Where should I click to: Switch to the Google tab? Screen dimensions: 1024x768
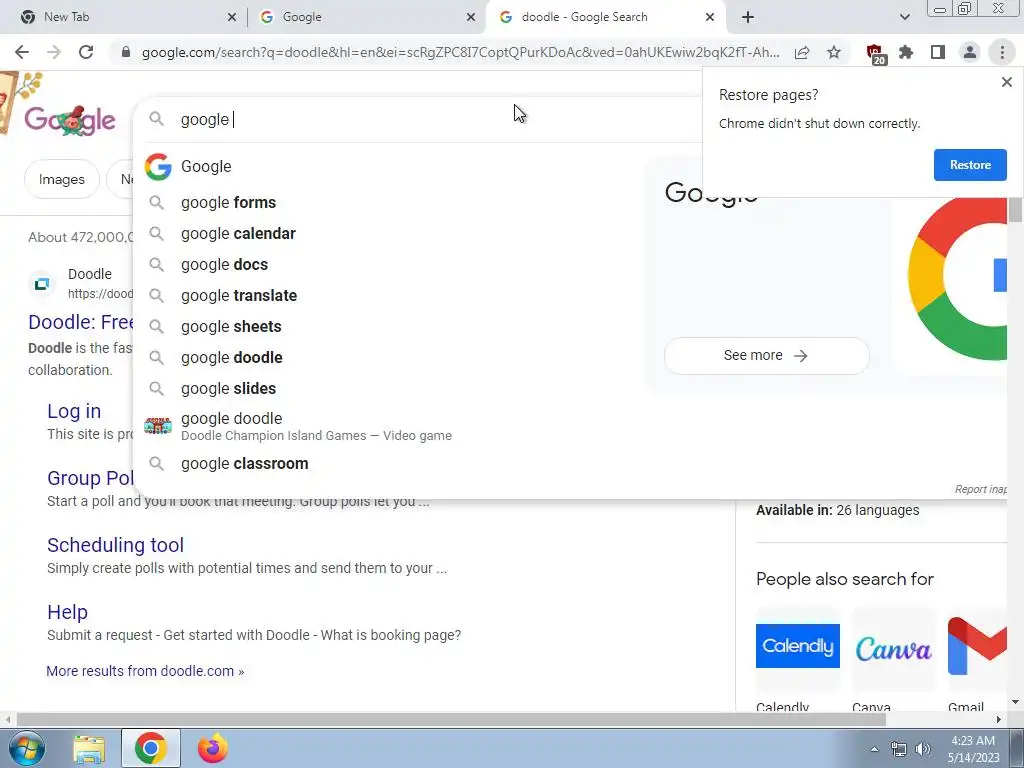pyautogui.click(x=368, y=17)
